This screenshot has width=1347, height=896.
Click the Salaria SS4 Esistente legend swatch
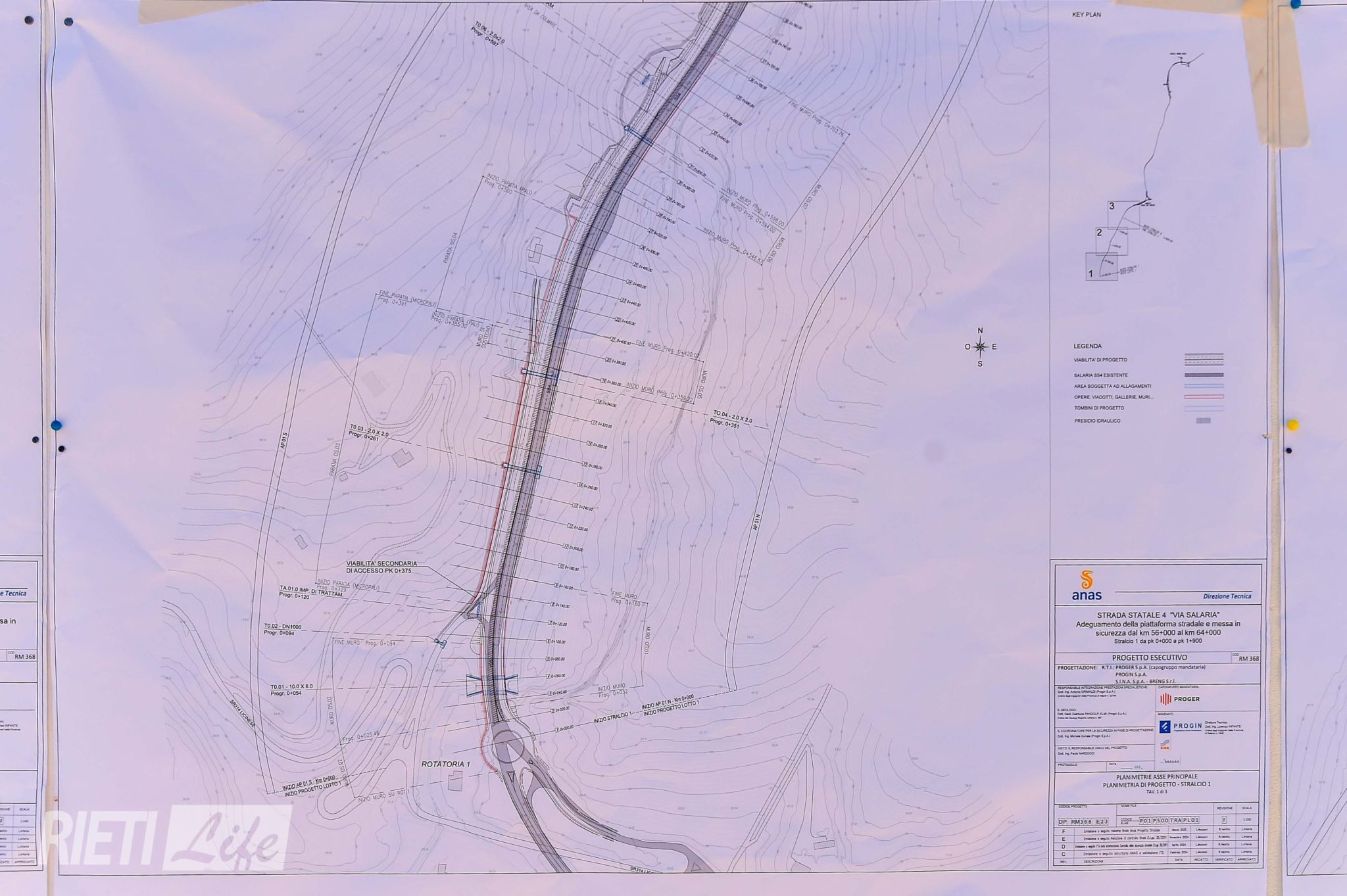pyautogui.click(x=1203, y=375)
